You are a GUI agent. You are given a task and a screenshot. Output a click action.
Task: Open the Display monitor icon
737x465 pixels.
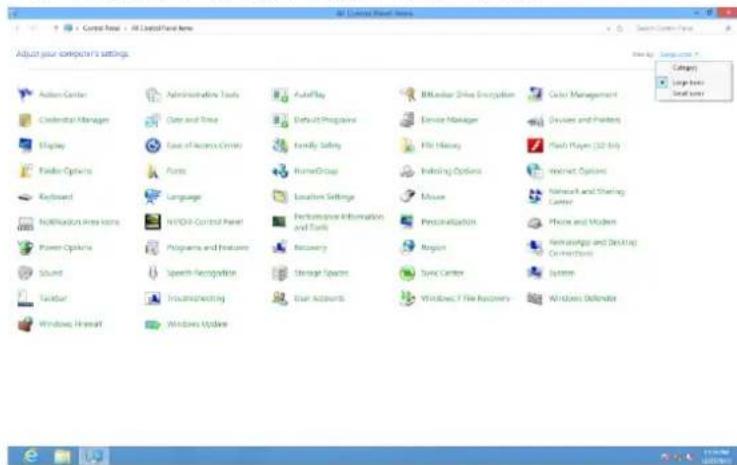25,145
